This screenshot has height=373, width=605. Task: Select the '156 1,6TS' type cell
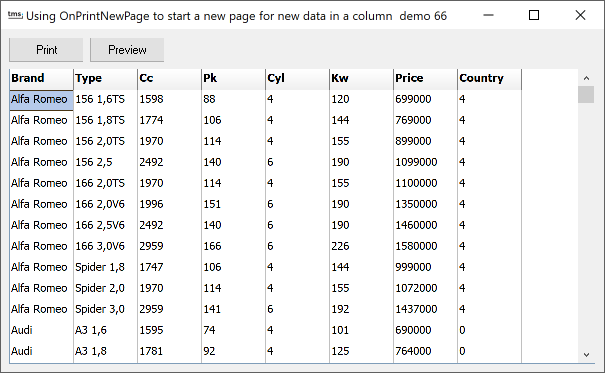pyautogui.click(x=105, y=100)
